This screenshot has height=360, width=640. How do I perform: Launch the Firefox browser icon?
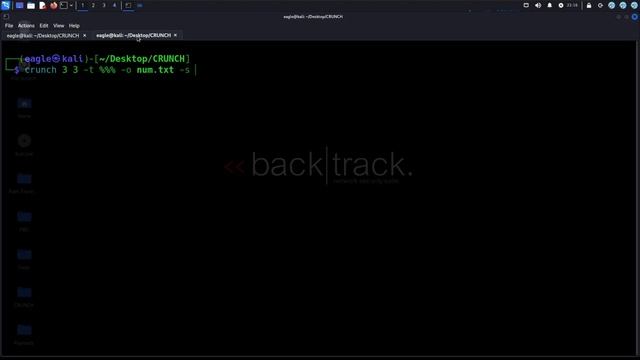coord(53,5)
